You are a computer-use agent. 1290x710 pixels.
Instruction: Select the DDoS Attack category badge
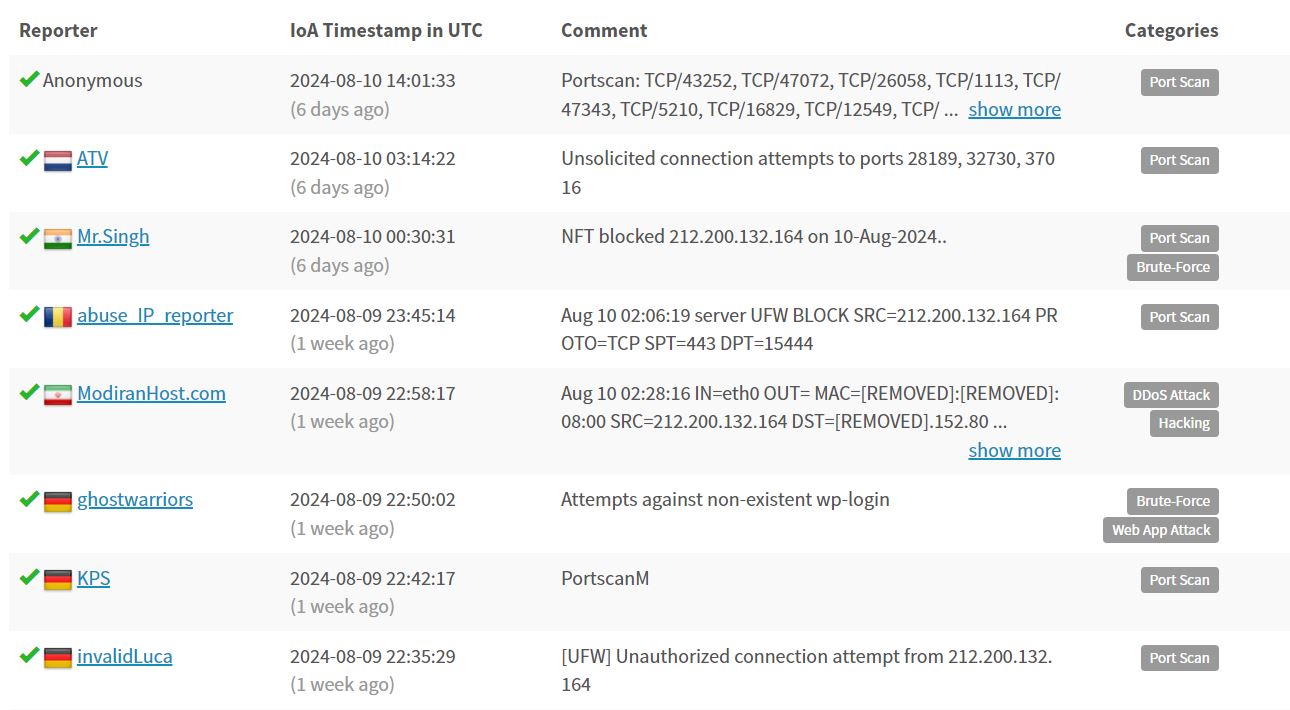coord(1171,395)
